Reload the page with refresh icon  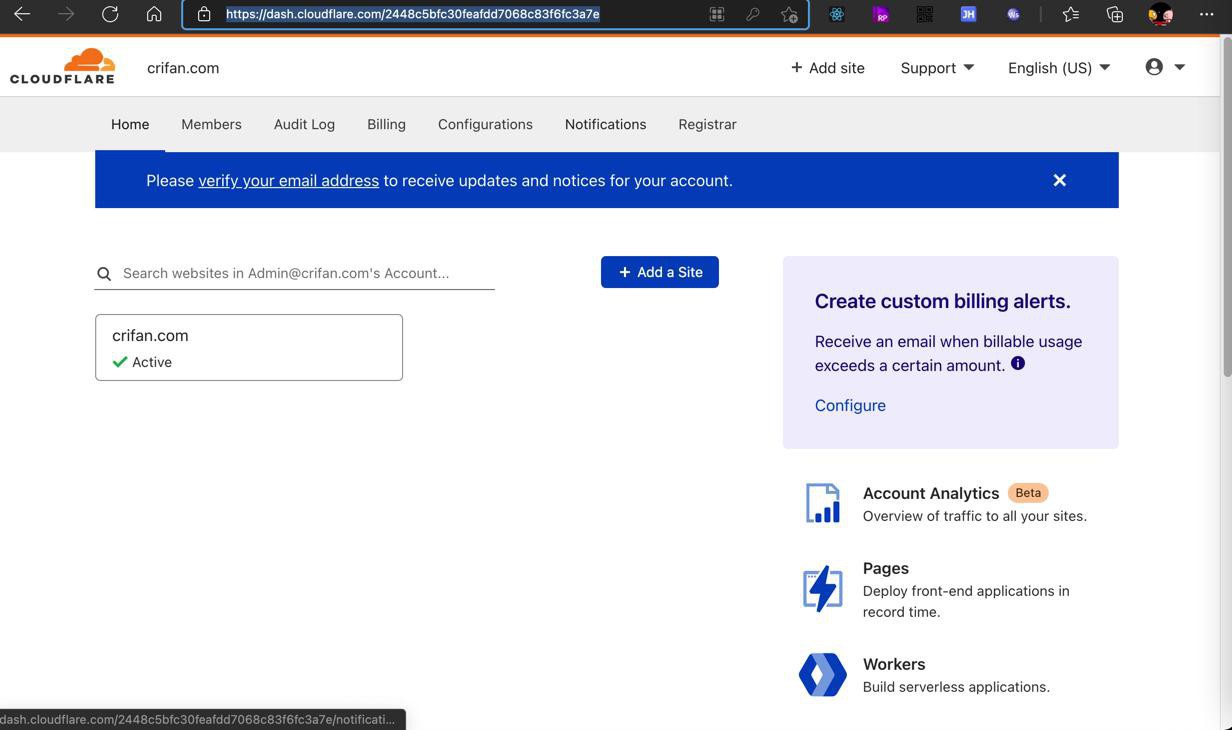(110, 14)
